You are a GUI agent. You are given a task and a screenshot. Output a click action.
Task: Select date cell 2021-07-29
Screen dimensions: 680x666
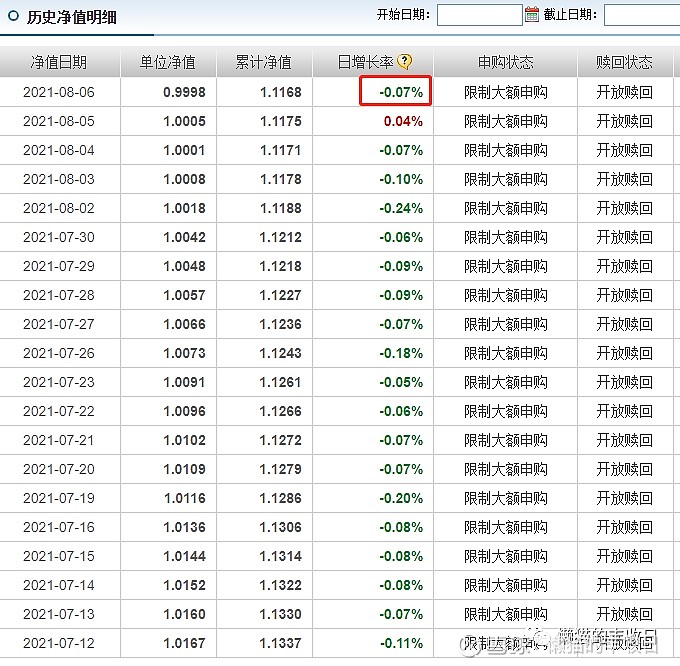[59, 266]
